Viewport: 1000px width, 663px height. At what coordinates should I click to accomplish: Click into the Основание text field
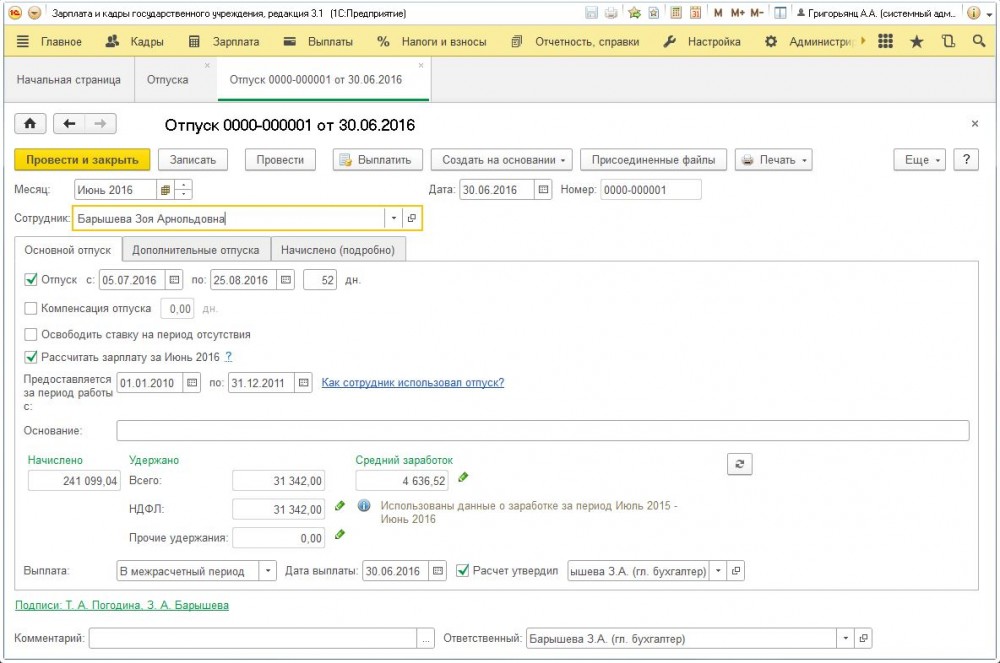point(542,431)
